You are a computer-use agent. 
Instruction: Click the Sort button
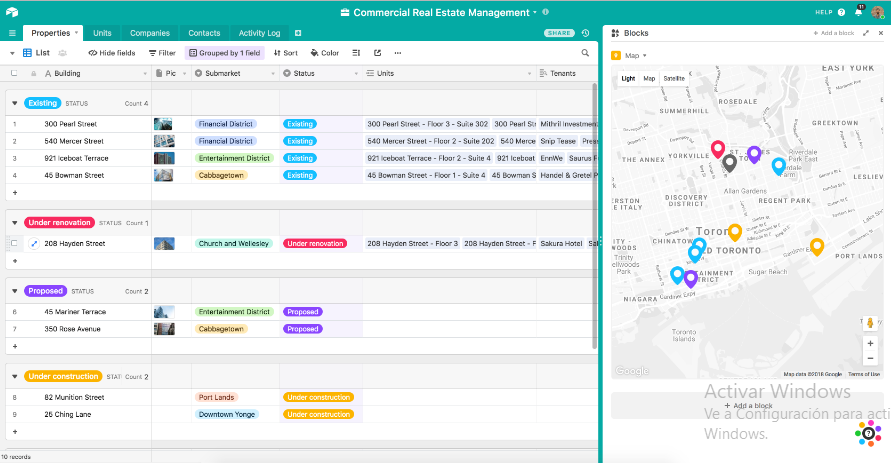click(286, 53)
